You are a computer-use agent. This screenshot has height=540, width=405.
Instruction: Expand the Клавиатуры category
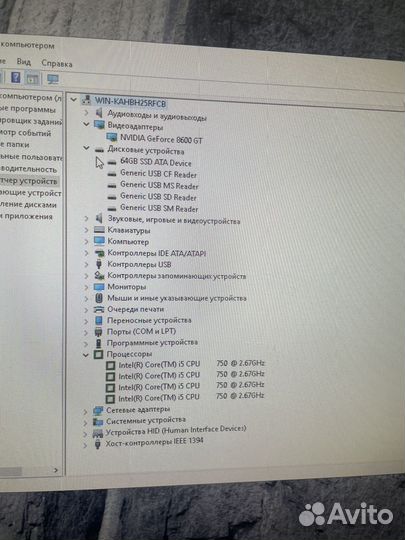[86, 230]
